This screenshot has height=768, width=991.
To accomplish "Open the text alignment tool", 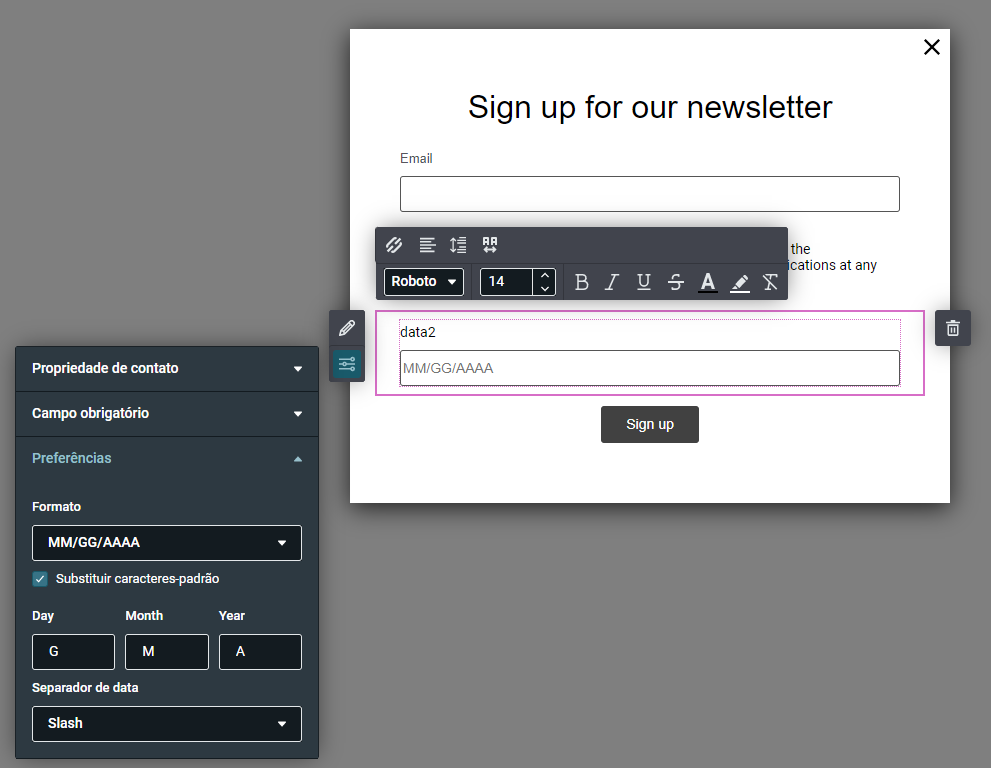I will point(427,245).
